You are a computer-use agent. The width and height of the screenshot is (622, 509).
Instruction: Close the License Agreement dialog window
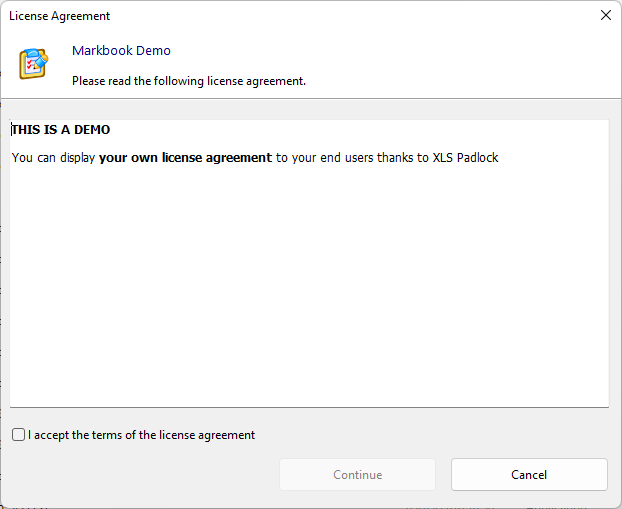point(605,16)
